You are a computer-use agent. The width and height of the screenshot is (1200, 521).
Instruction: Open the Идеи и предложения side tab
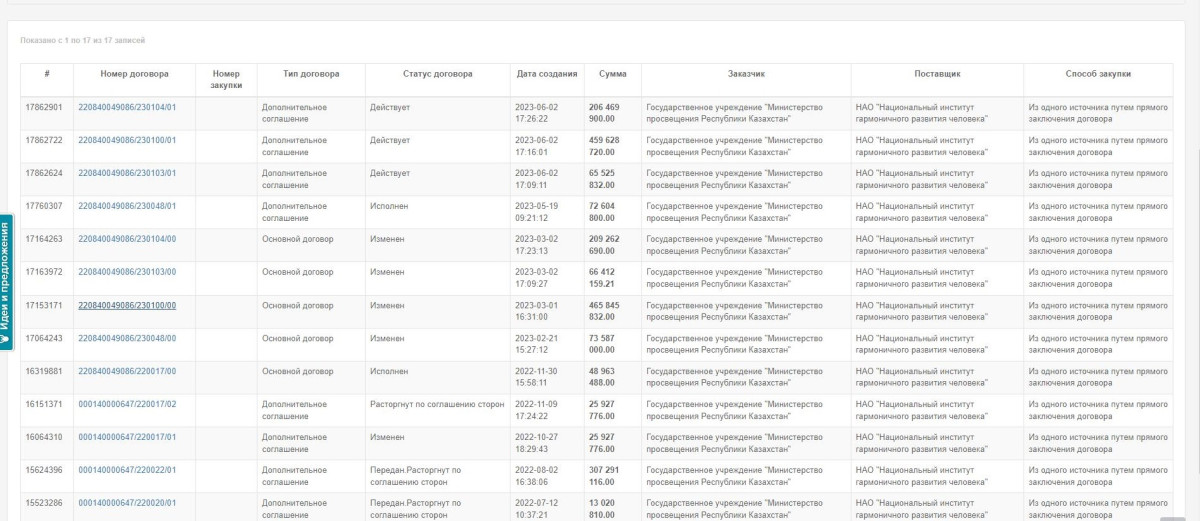[6, 282]
